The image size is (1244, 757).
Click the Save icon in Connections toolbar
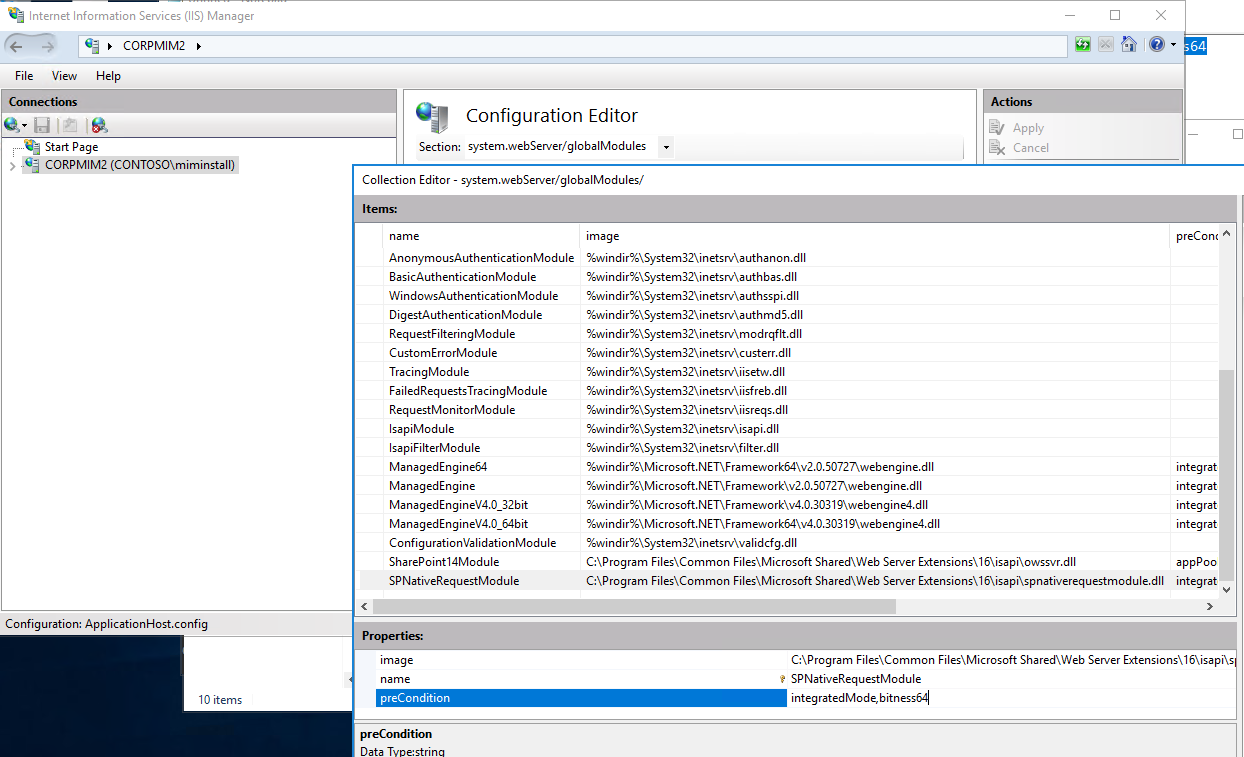[42, 125]
